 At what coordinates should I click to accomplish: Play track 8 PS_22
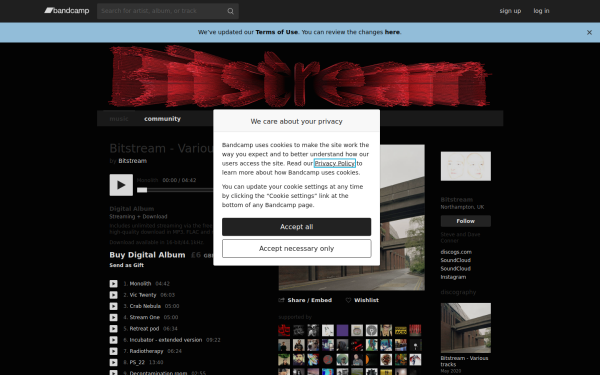pos(114,362)
